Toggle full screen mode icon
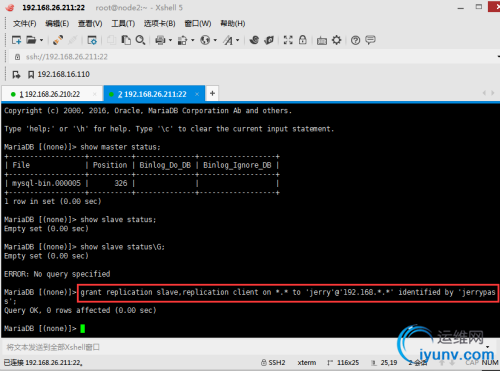 (x=288, y=40)
